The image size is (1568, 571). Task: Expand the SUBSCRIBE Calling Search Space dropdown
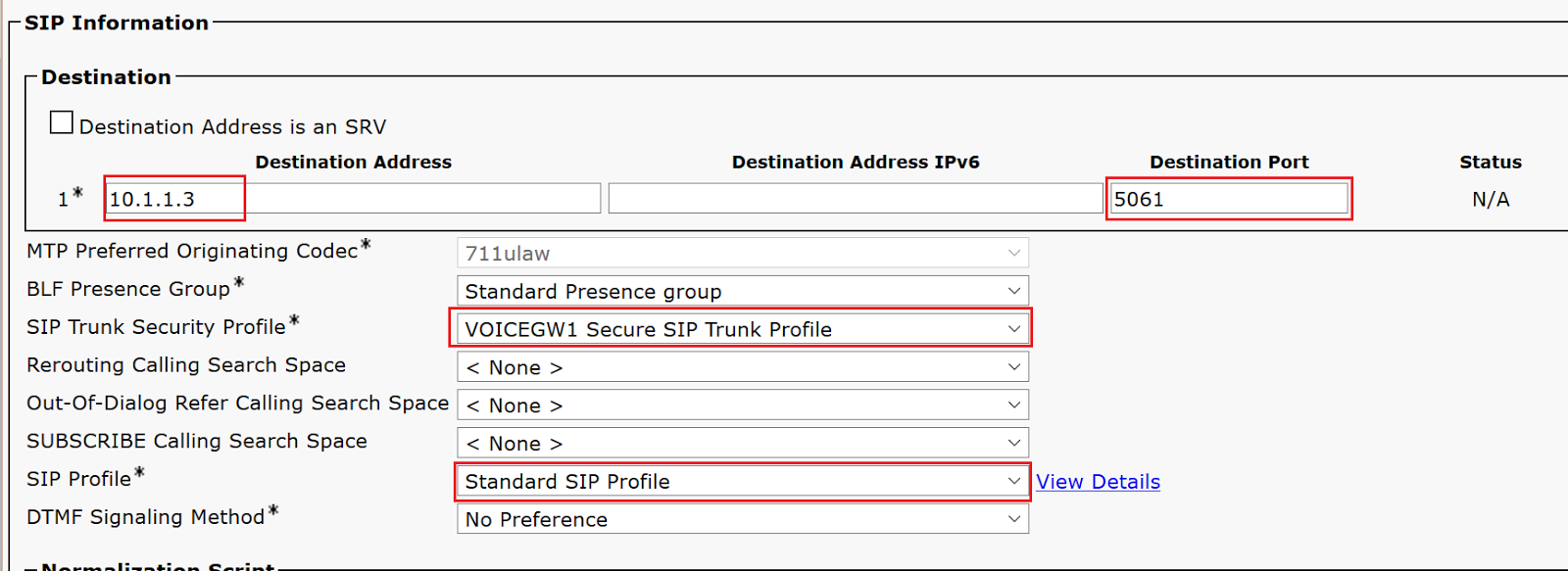pos(743,444)
